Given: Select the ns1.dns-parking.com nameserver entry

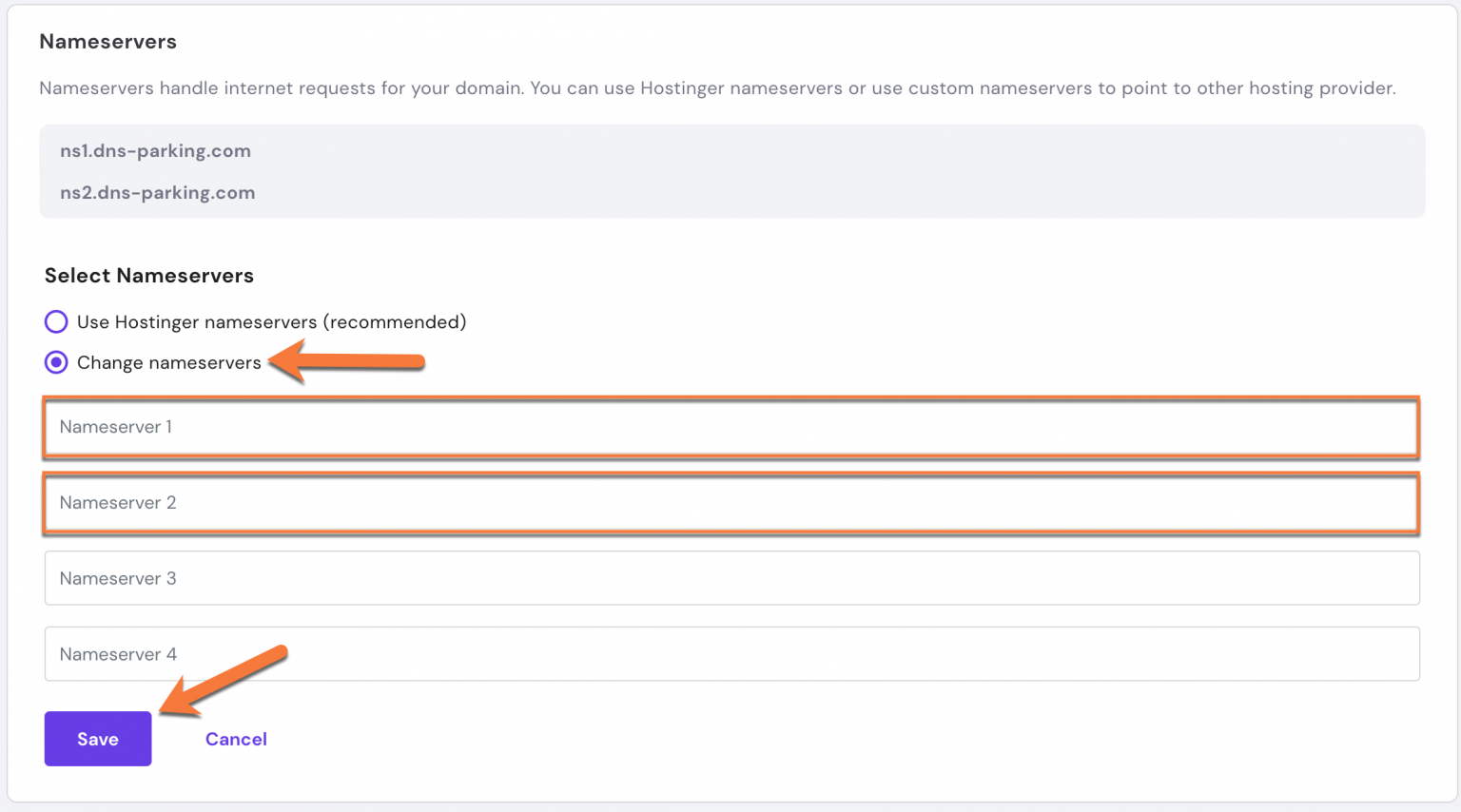Looking at the screenshot, I should 155,150.
